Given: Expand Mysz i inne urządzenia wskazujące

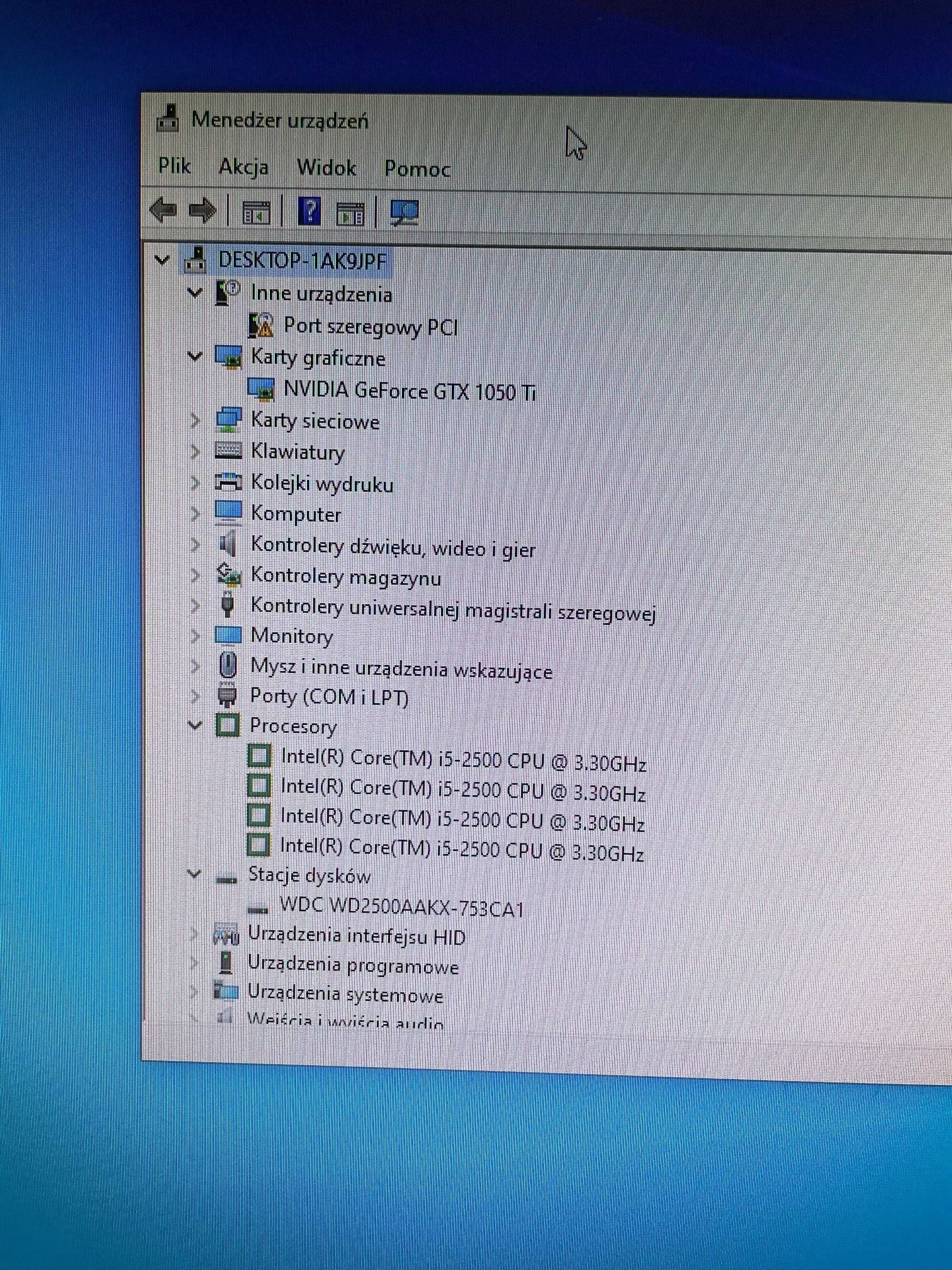Looking at the screenshot, I should click(195, 666).
